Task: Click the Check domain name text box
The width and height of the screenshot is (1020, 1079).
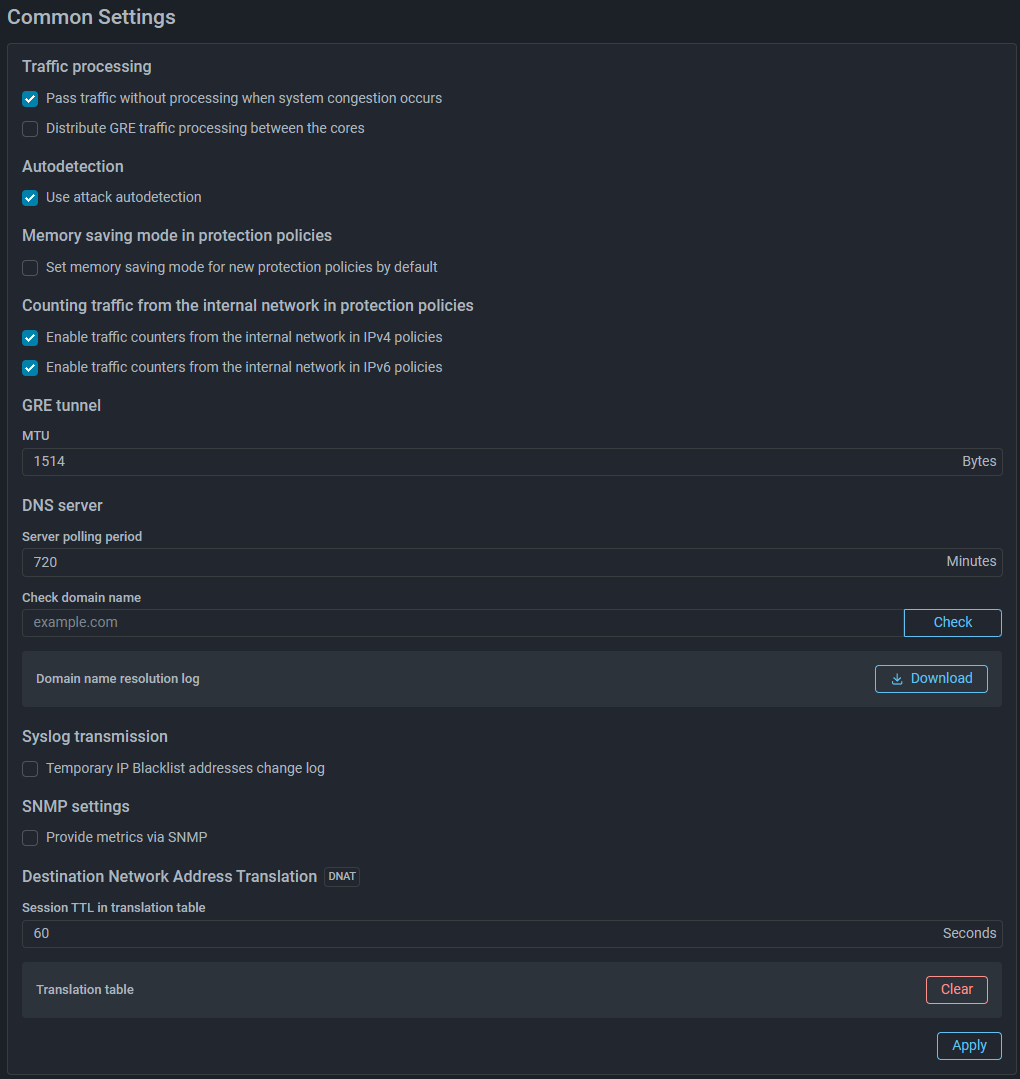Action: click(462, 623)
